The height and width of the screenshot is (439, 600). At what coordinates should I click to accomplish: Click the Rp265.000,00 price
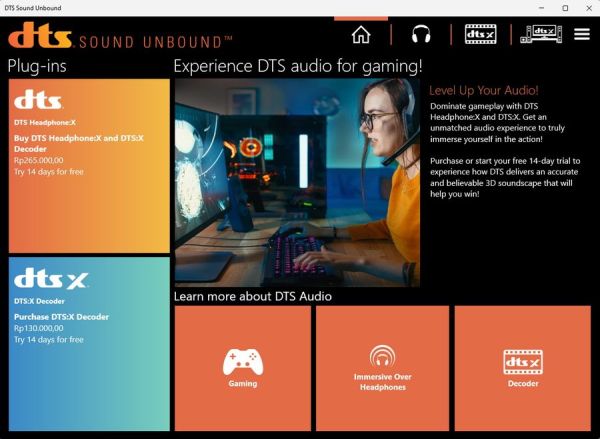39,160
